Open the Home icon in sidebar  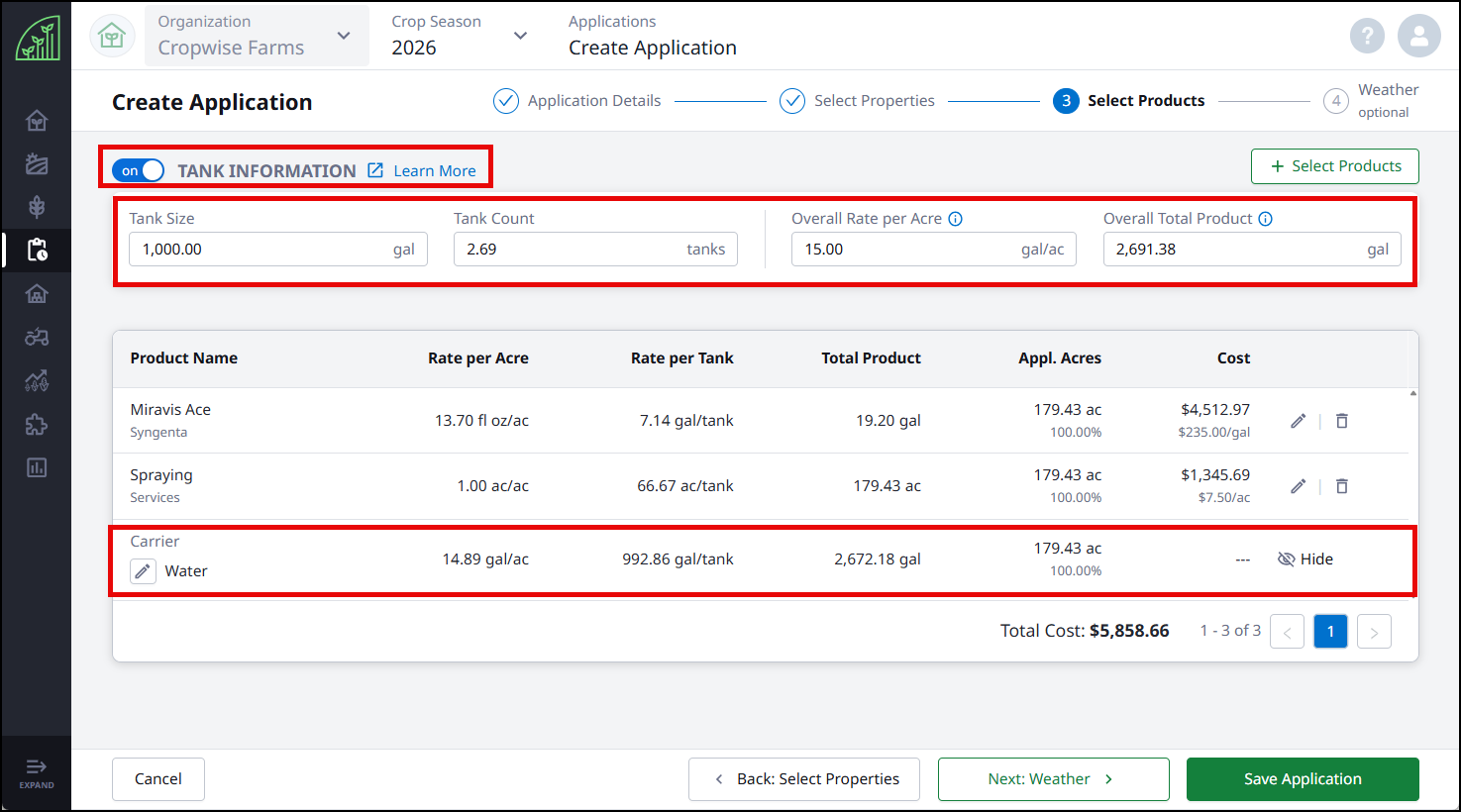[37, 121]
